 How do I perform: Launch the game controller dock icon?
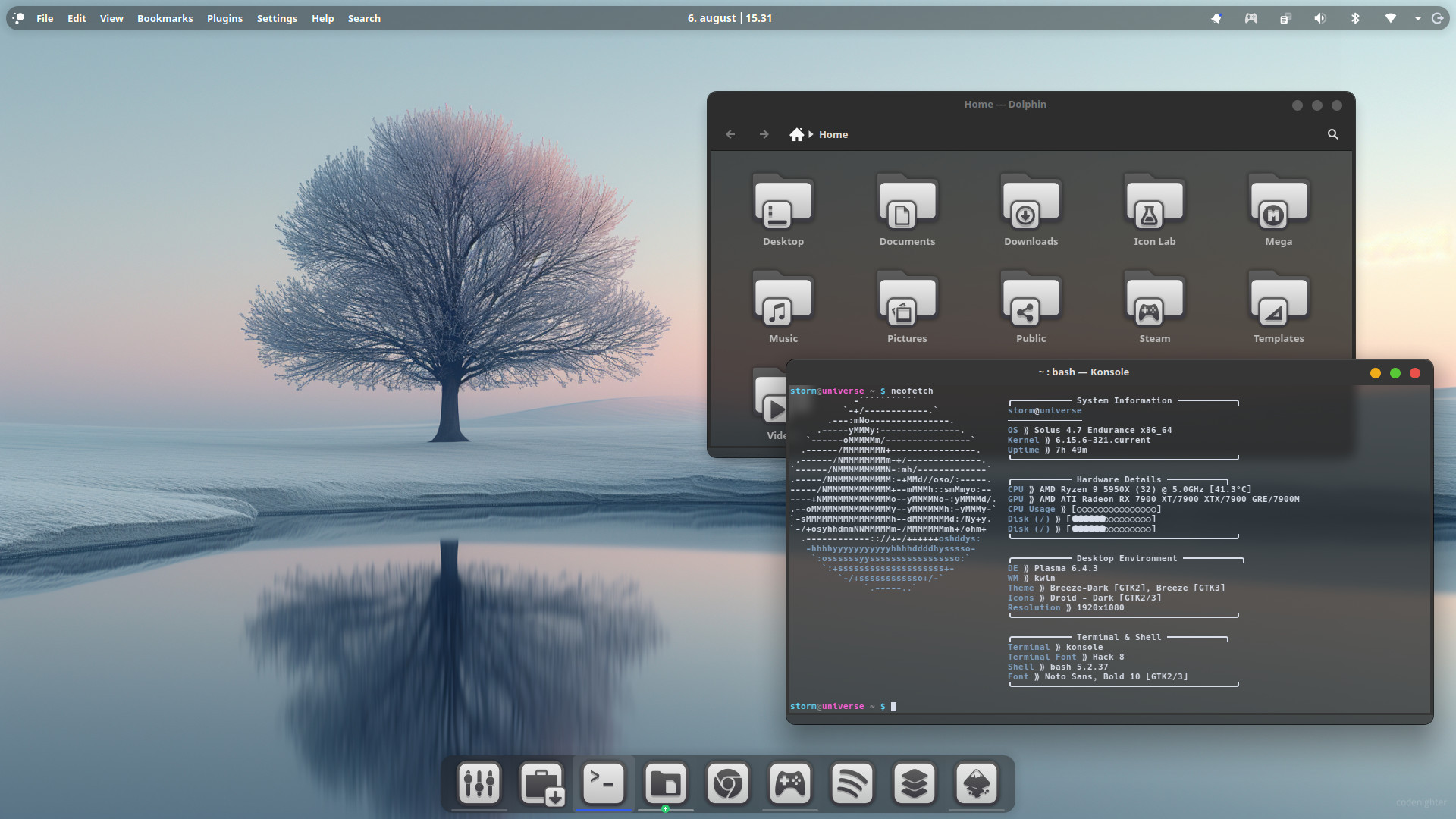tap(790, 783)
